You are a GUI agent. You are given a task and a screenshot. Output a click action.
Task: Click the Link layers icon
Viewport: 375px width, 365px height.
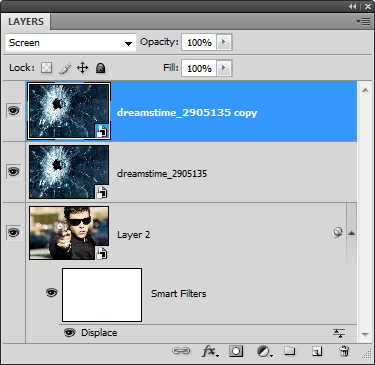click(x=181, y=351)
